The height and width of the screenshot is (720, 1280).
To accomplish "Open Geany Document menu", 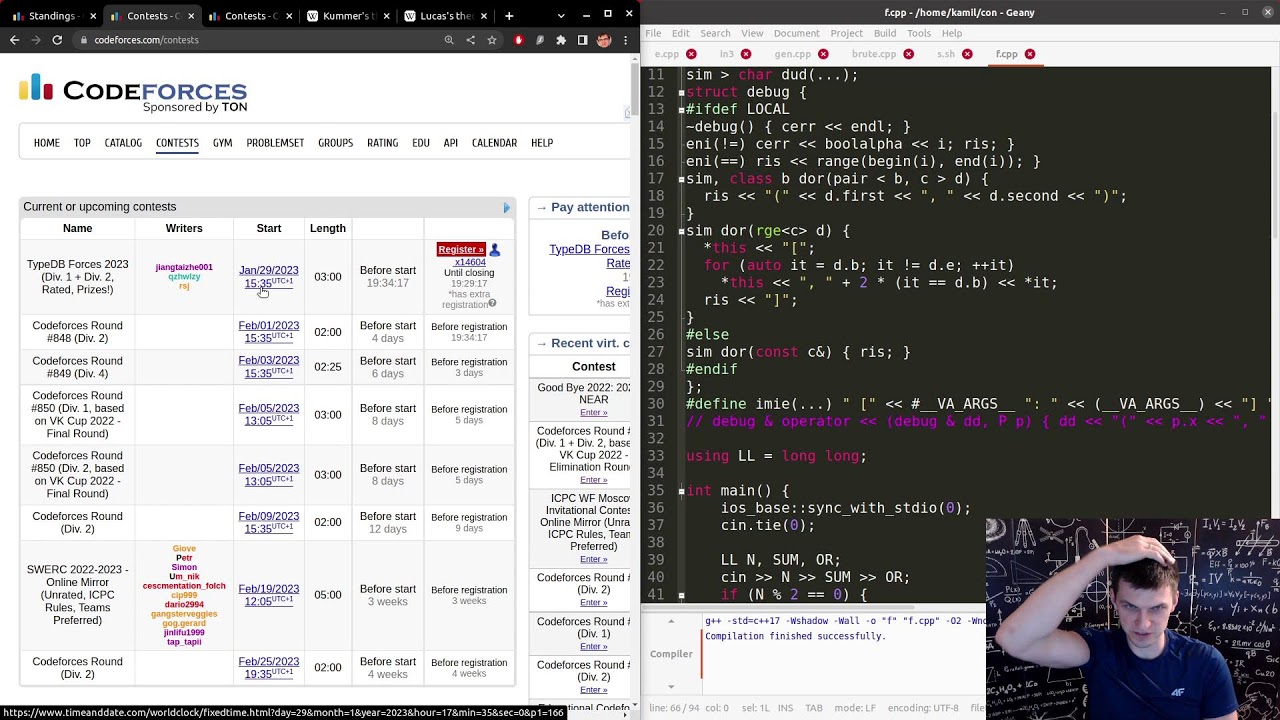I will pos(796,33).
